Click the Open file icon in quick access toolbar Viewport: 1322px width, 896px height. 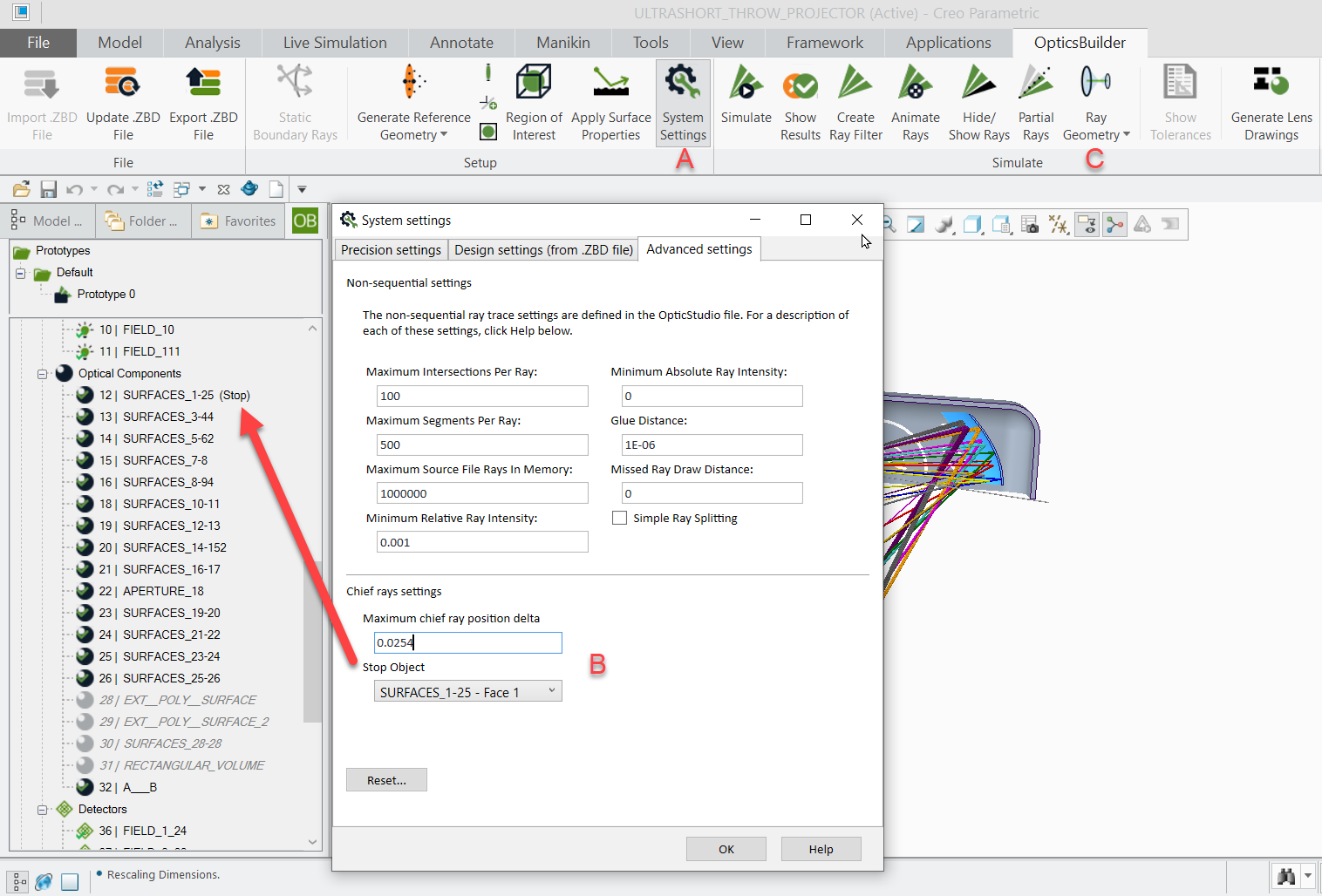(22, 189)
